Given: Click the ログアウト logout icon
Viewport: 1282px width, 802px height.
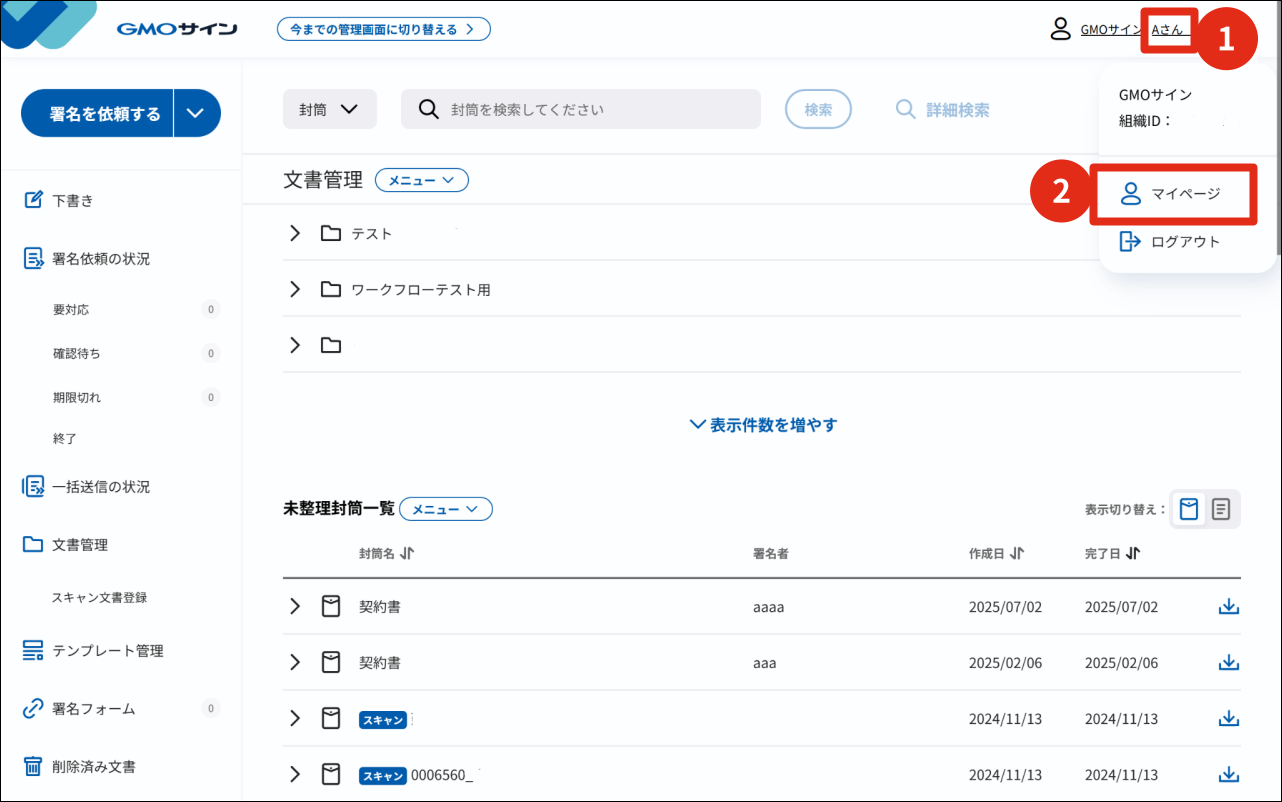Looking at the screenshot, I should [1130, 241].
